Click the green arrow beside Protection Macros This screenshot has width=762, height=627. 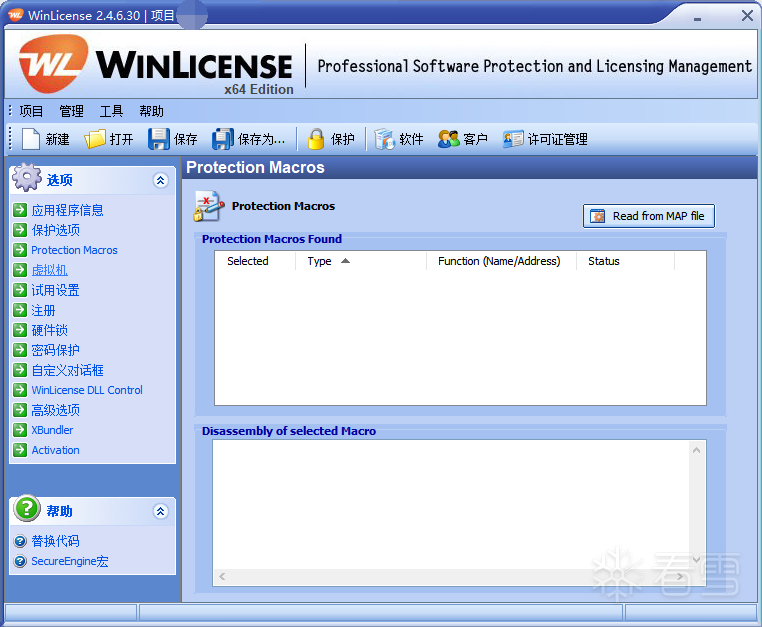pos(20,250)
